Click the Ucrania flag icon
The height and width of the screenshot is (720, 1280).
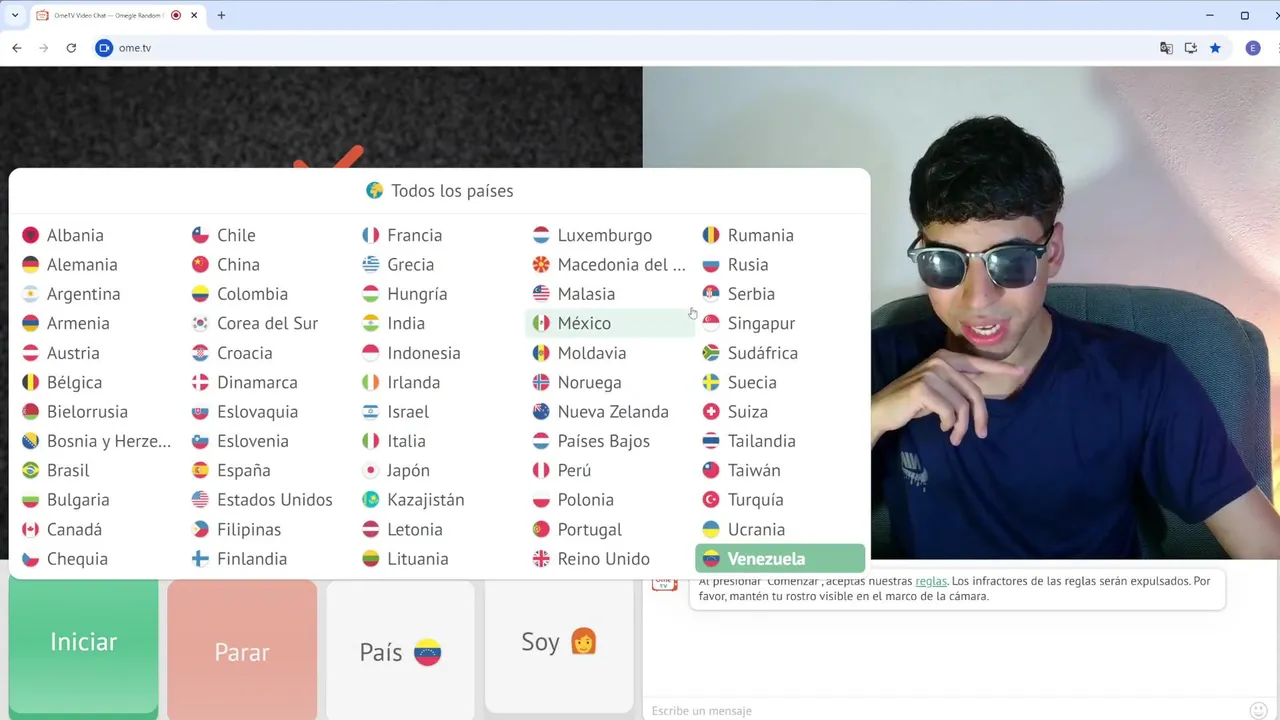click(x=711, y=529)
